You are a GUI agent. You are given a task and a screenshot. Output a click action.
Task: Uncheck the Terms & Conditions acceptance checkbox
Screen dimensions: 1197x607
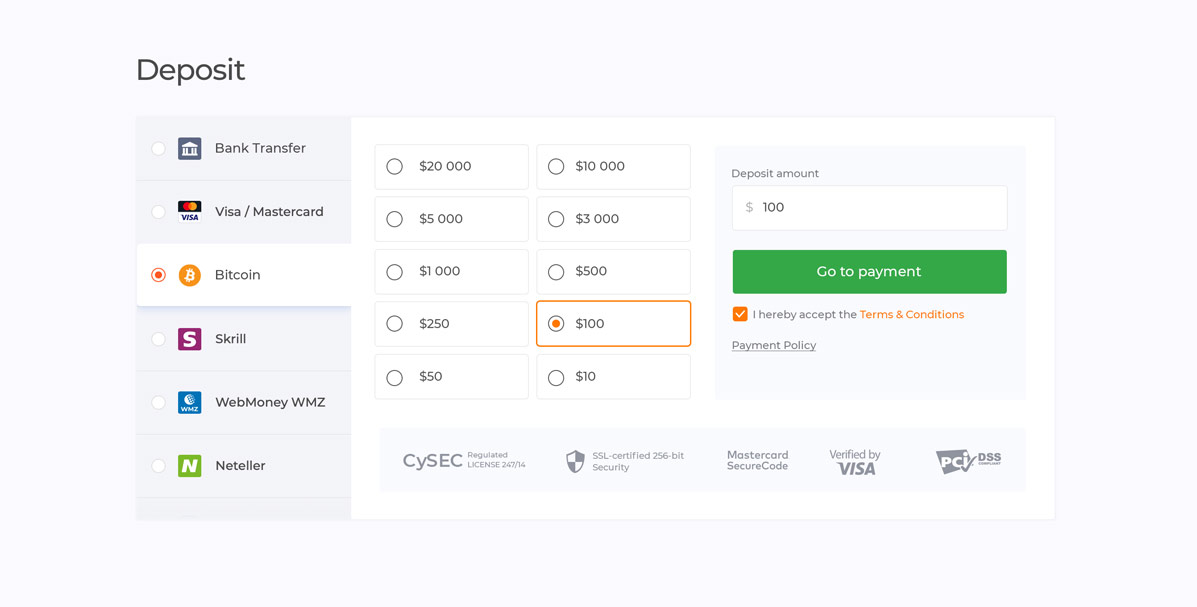739,313
